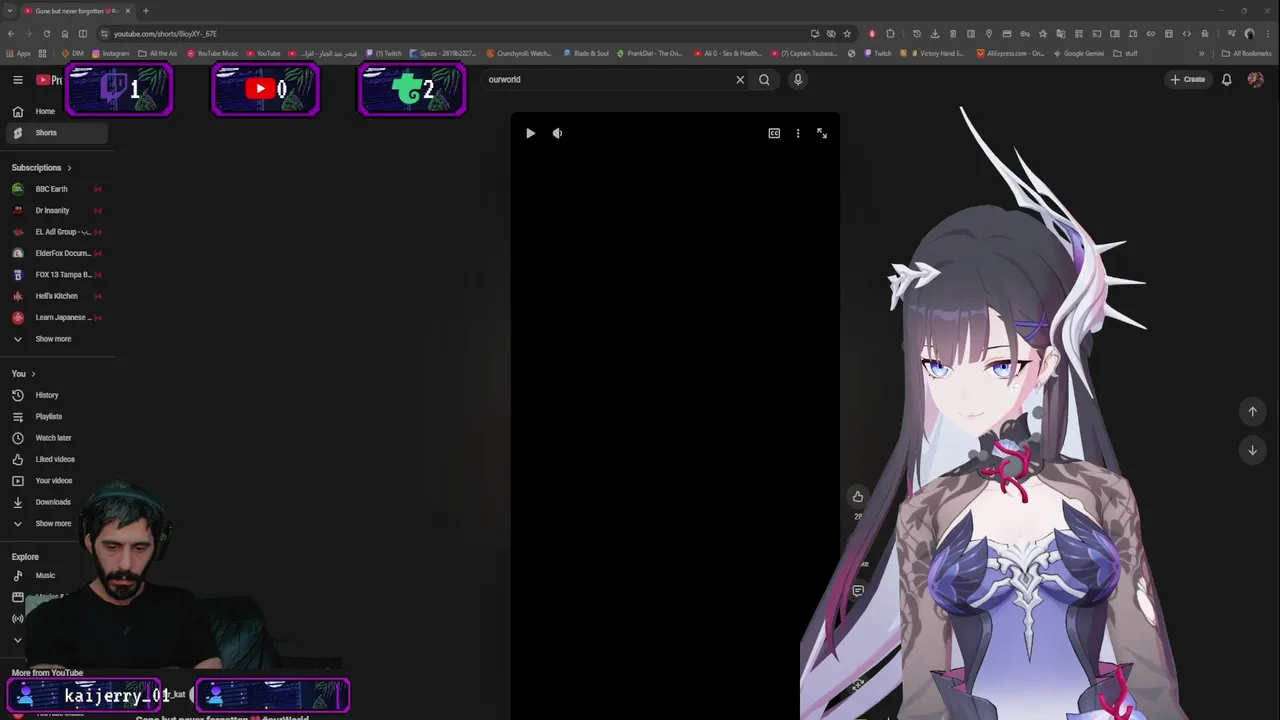This screenshot has height=720, width=1280.
Task: Open the Blade & Soul bookmark
Action: 586,53
